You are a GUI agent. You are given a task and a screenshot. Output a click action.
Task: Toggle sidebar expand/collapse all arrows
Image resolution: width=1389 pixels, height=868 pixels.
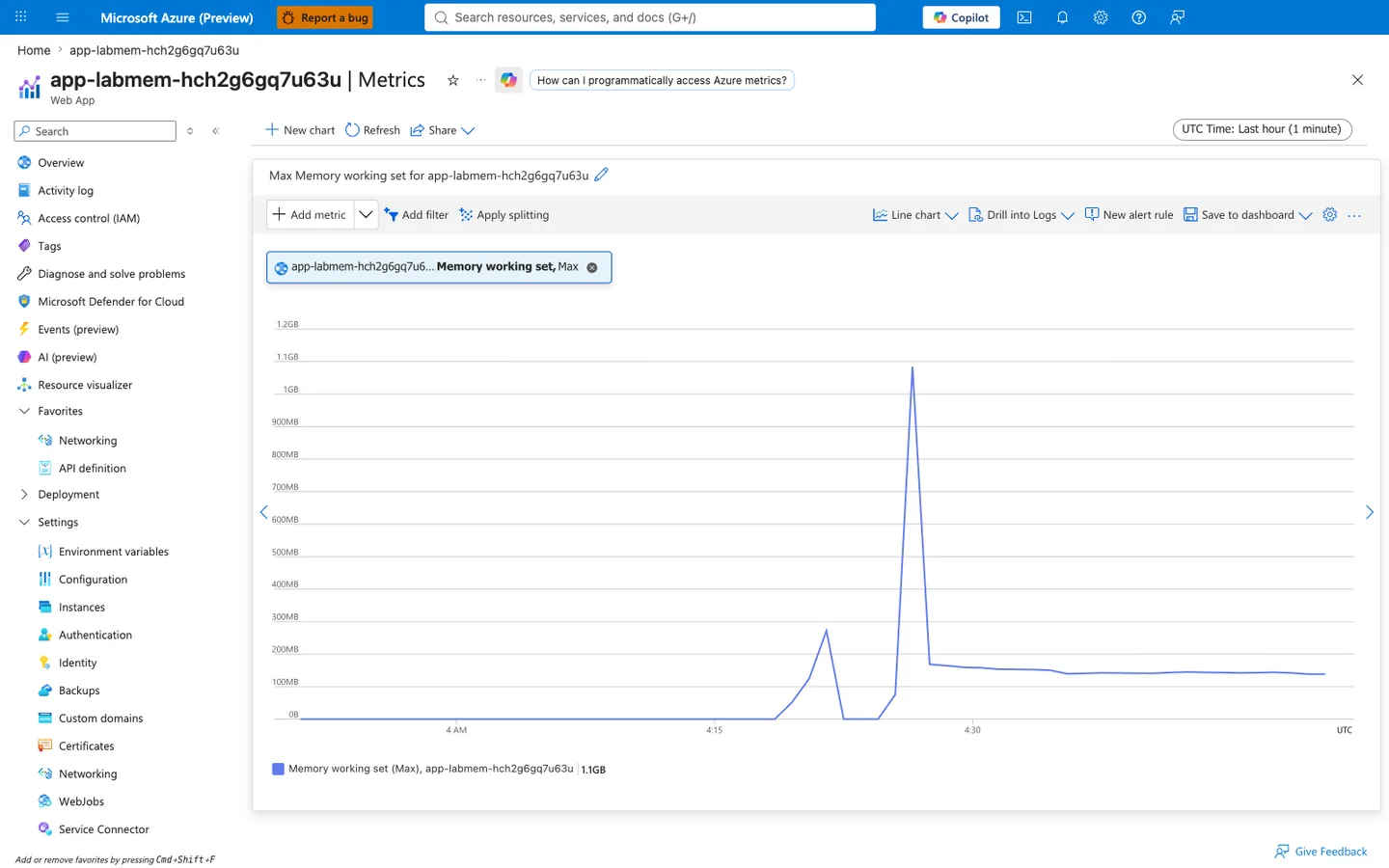(190, 131)
